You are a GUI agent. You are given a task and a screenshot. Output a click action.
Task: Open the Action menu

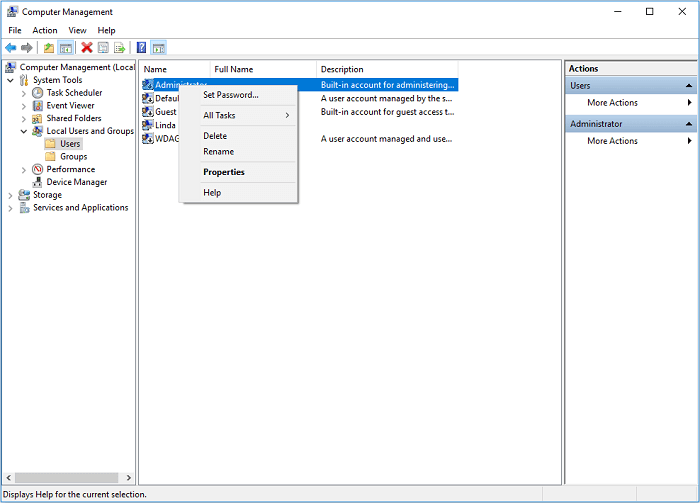coord(45,31)
